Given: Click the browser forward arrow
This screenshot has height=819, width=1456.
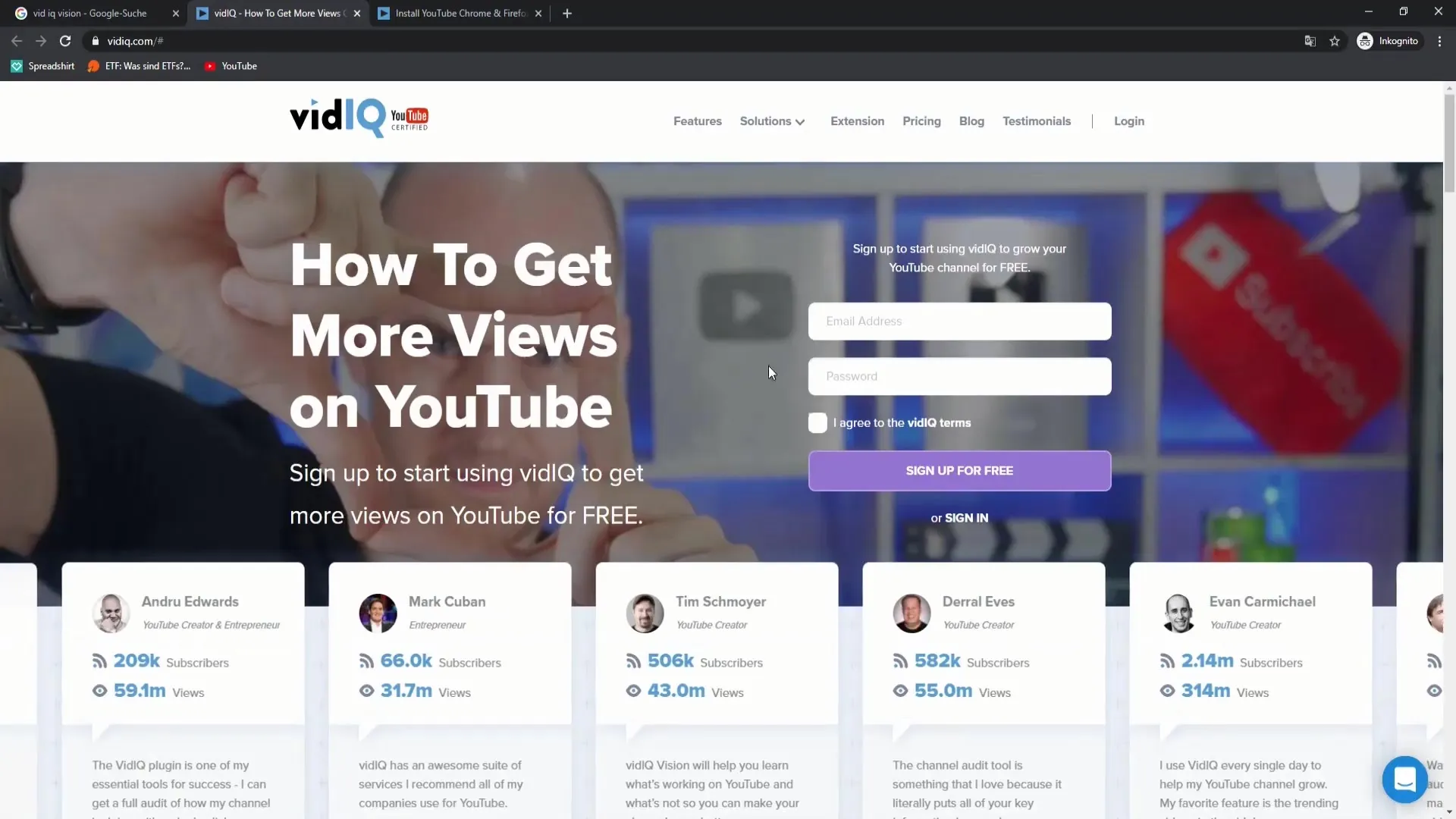Looking at the screenshot, I should (x=41, y=41).
